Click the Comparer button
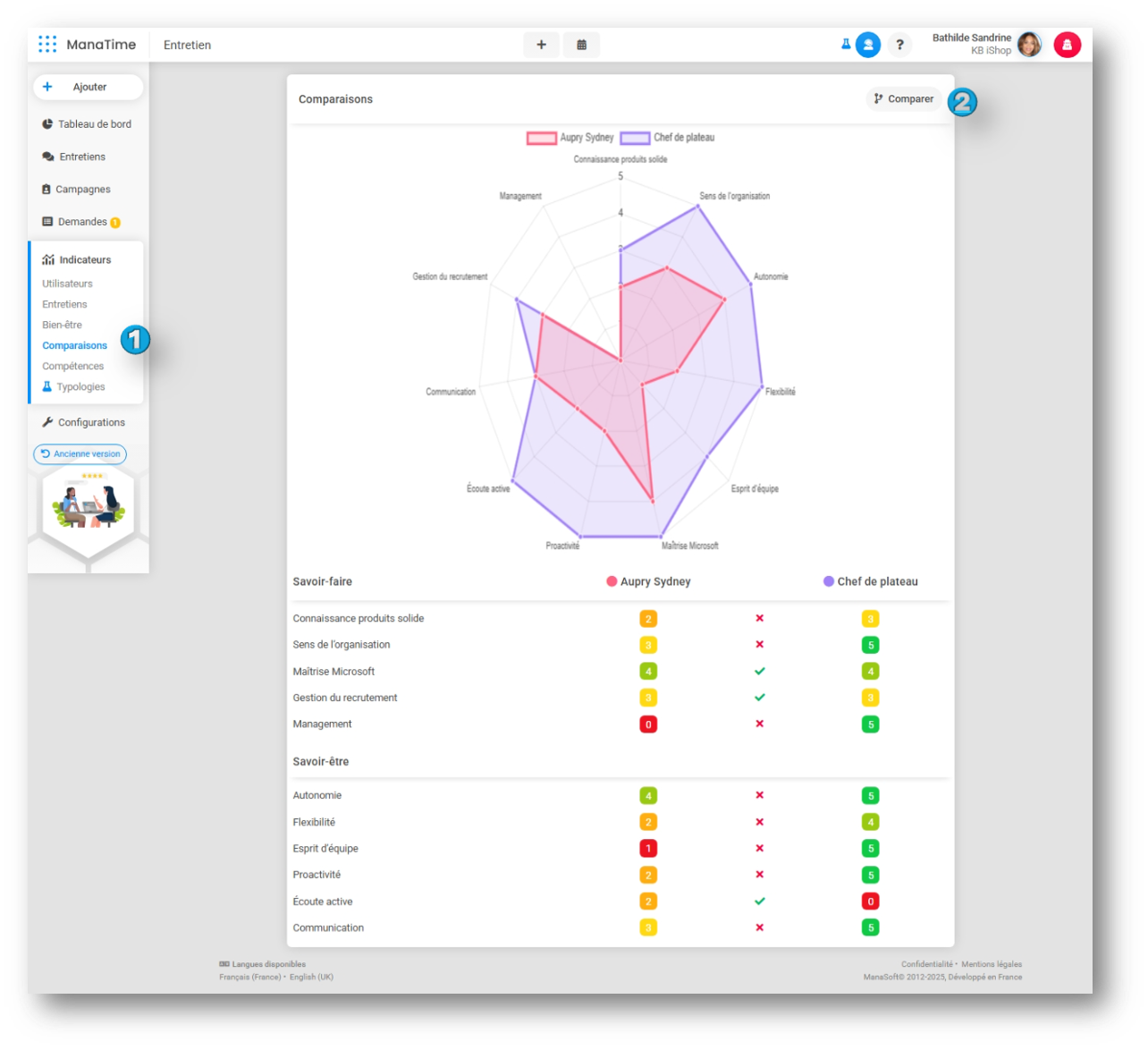1148x1050 pixels. (x=903, y=99)
